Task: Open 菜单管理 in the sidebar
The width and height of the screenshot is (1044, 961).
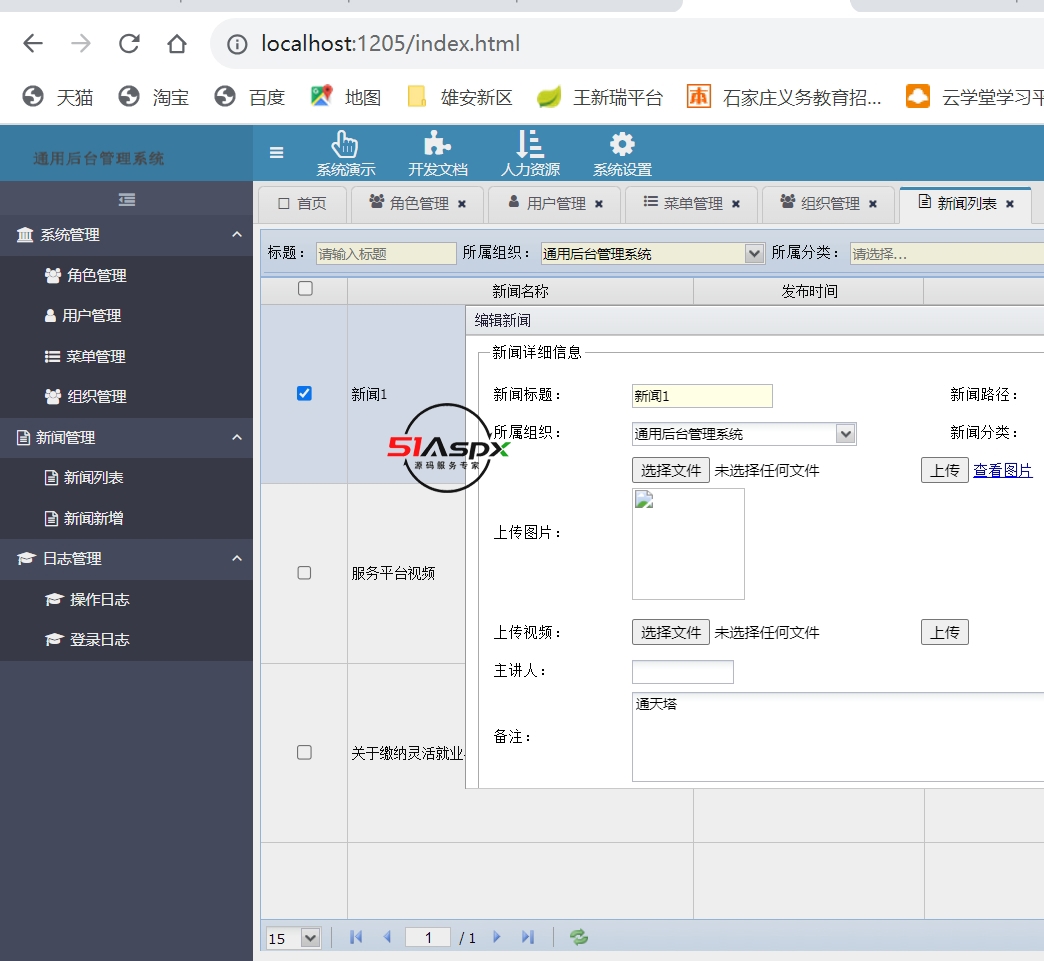Action: pos(127,356)
